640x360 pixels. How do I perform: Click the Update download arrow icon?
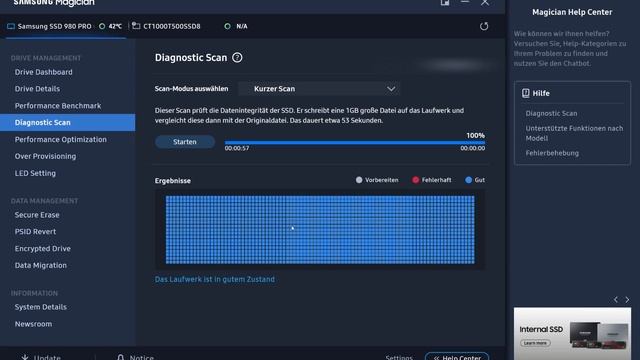(x=25, y=357)
